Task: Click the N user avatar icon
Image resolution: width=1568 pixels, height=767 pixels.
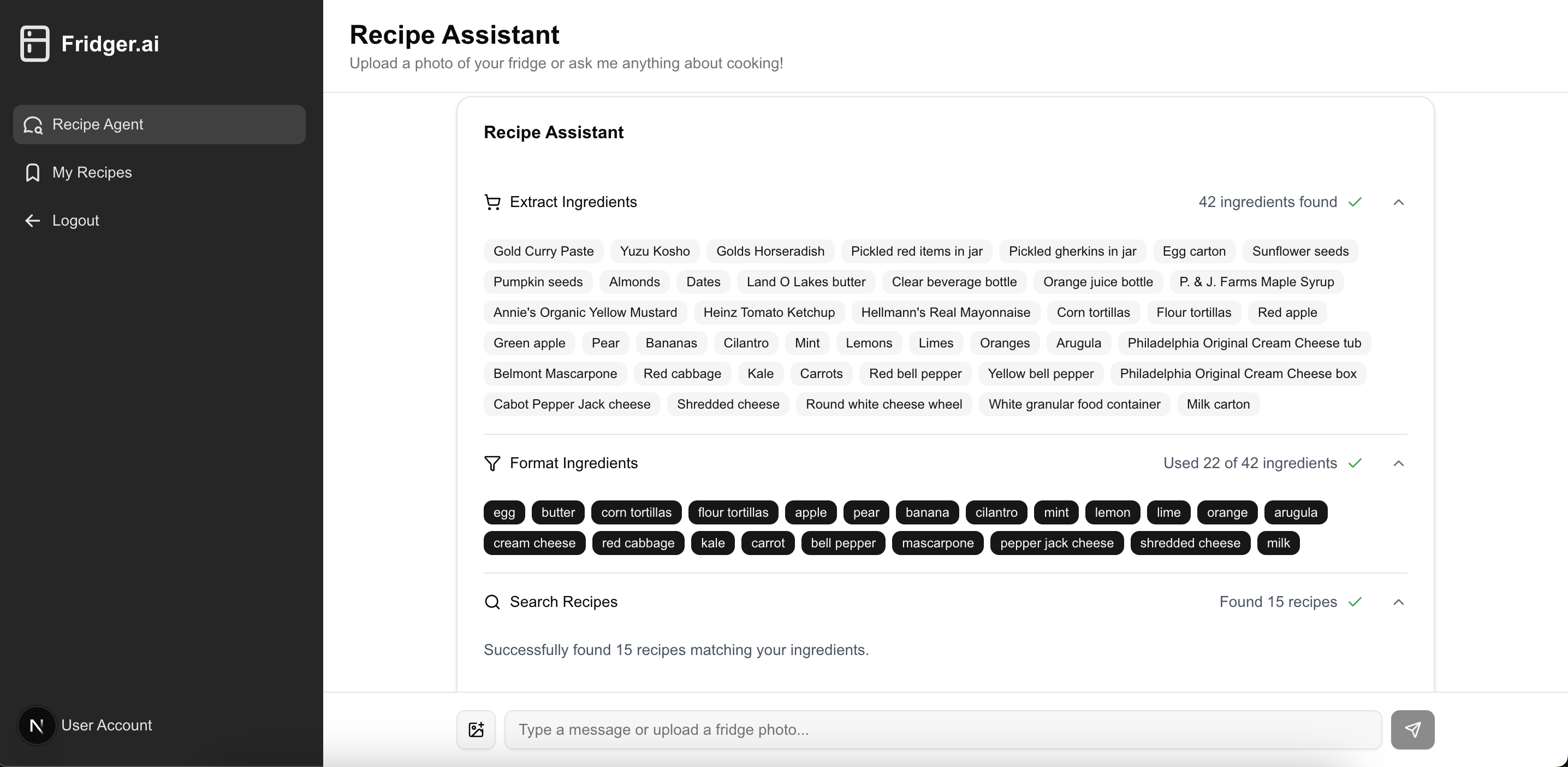Action: tap(37, 725)
